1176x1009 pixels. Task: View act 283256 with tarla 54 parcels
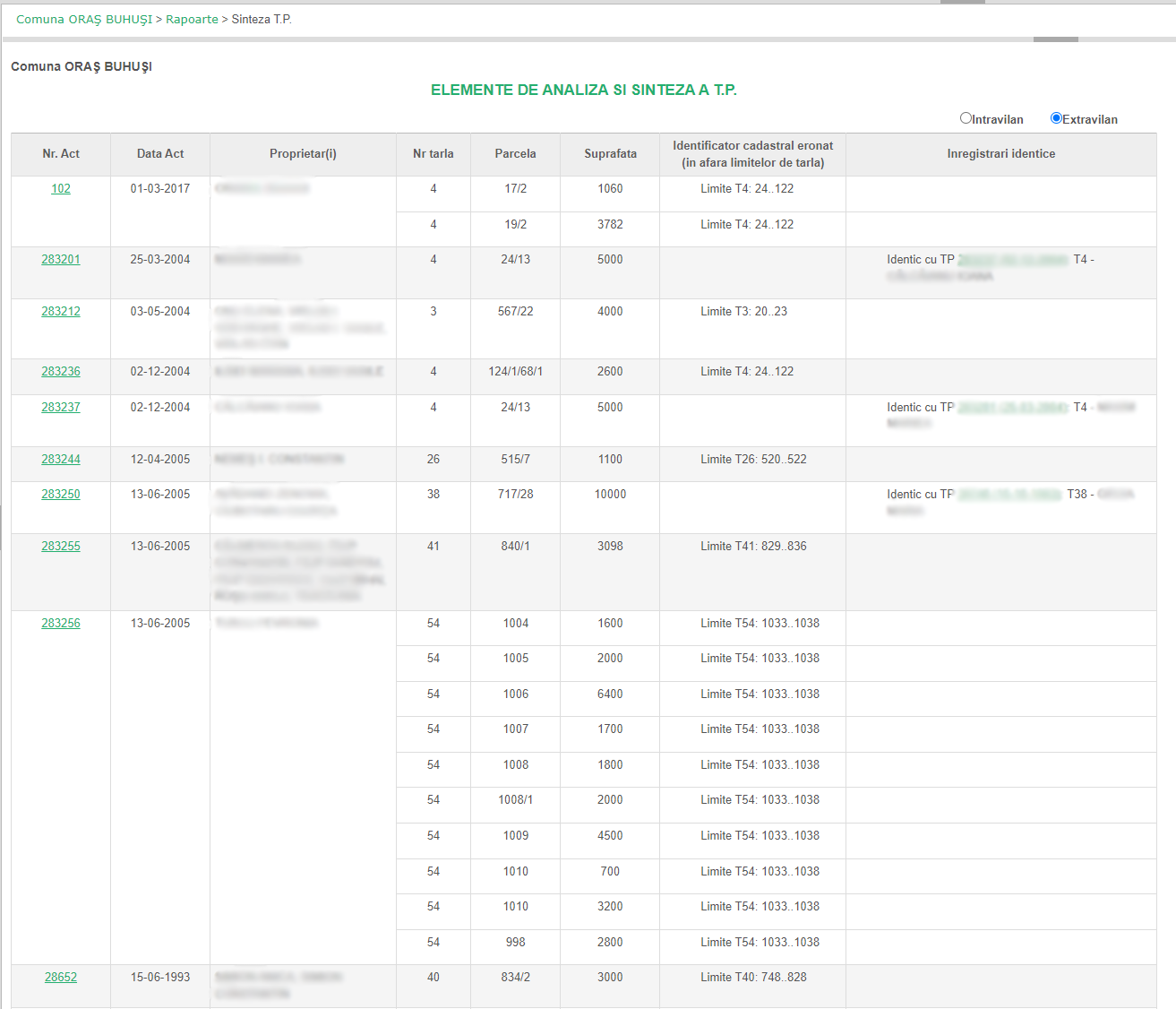tap(61, 624)
